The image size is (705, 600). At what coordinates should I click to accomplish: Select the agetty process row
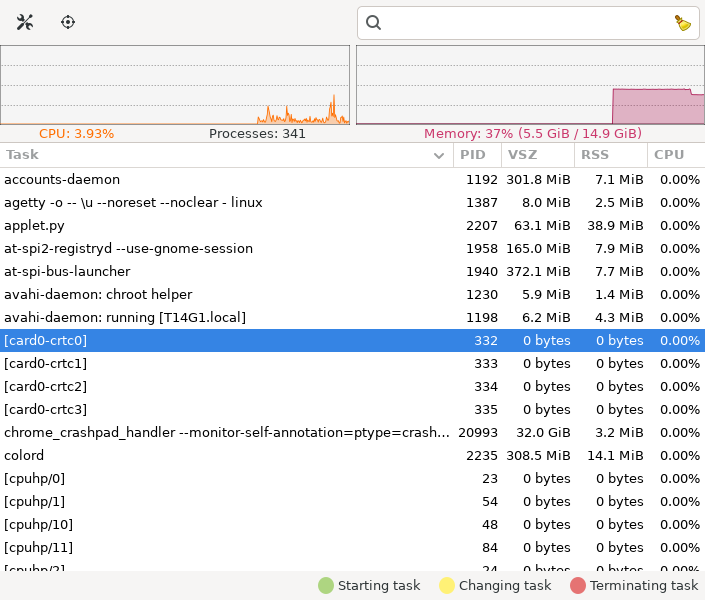coord(352,202)
